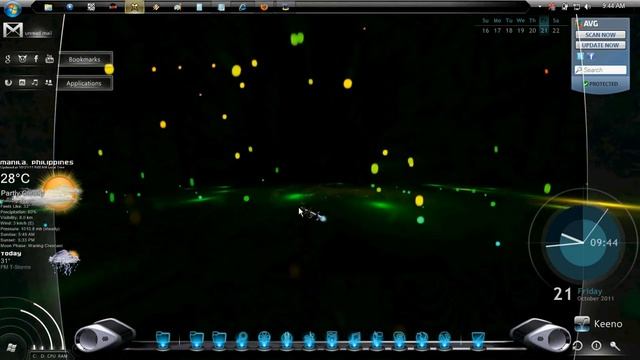Select day 16 on the calendar

(485, 31)
